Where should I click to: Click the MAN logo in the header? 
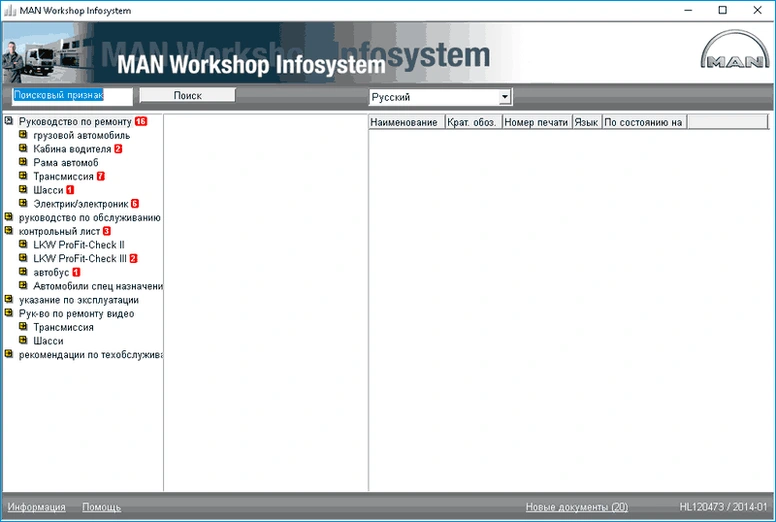[x=734, y=49]
